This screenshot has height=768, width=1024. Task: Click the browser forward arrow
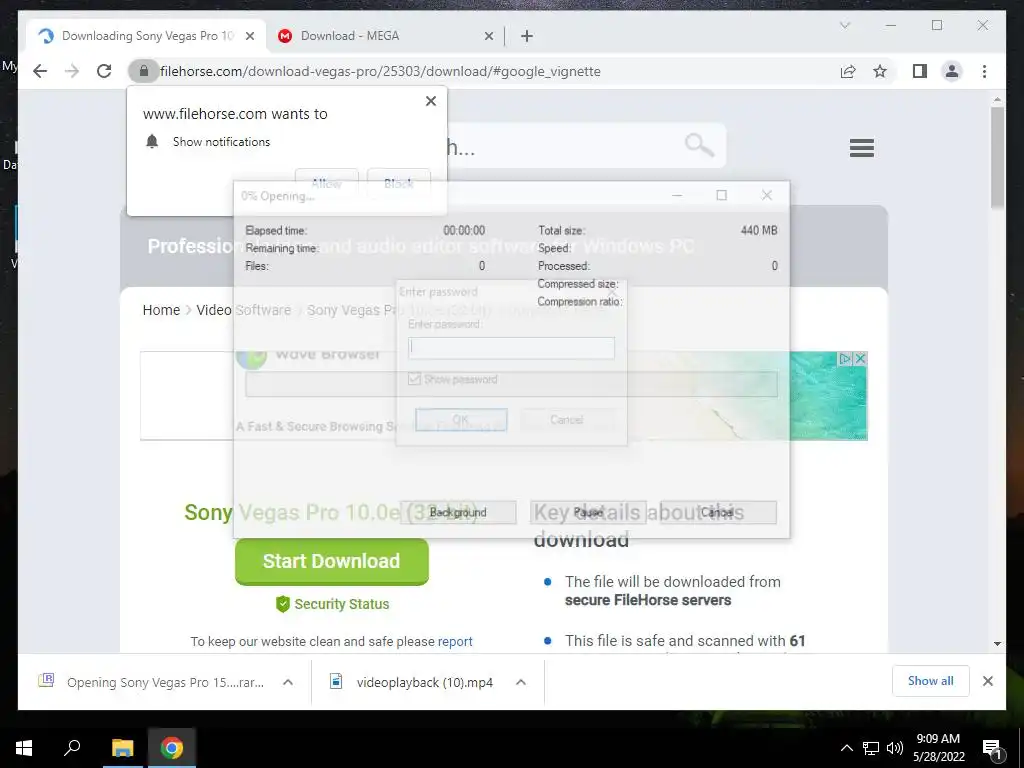point(72,71)
